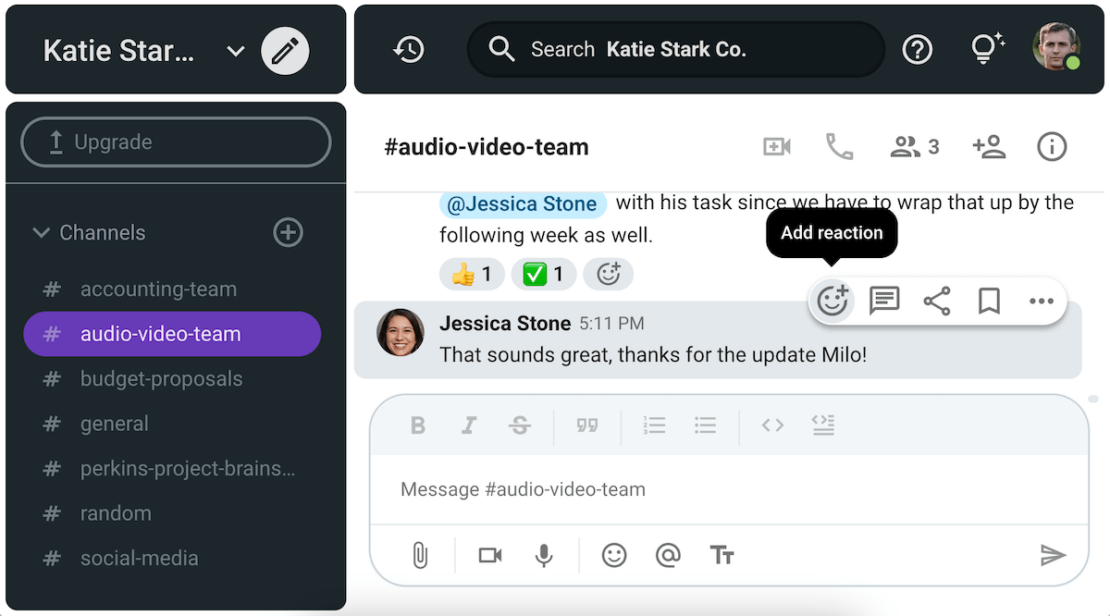The width and height of the screenshot is (1110, 616).
Task: Toggle the thumbs up reaction
Action: [x=473, y=274]
